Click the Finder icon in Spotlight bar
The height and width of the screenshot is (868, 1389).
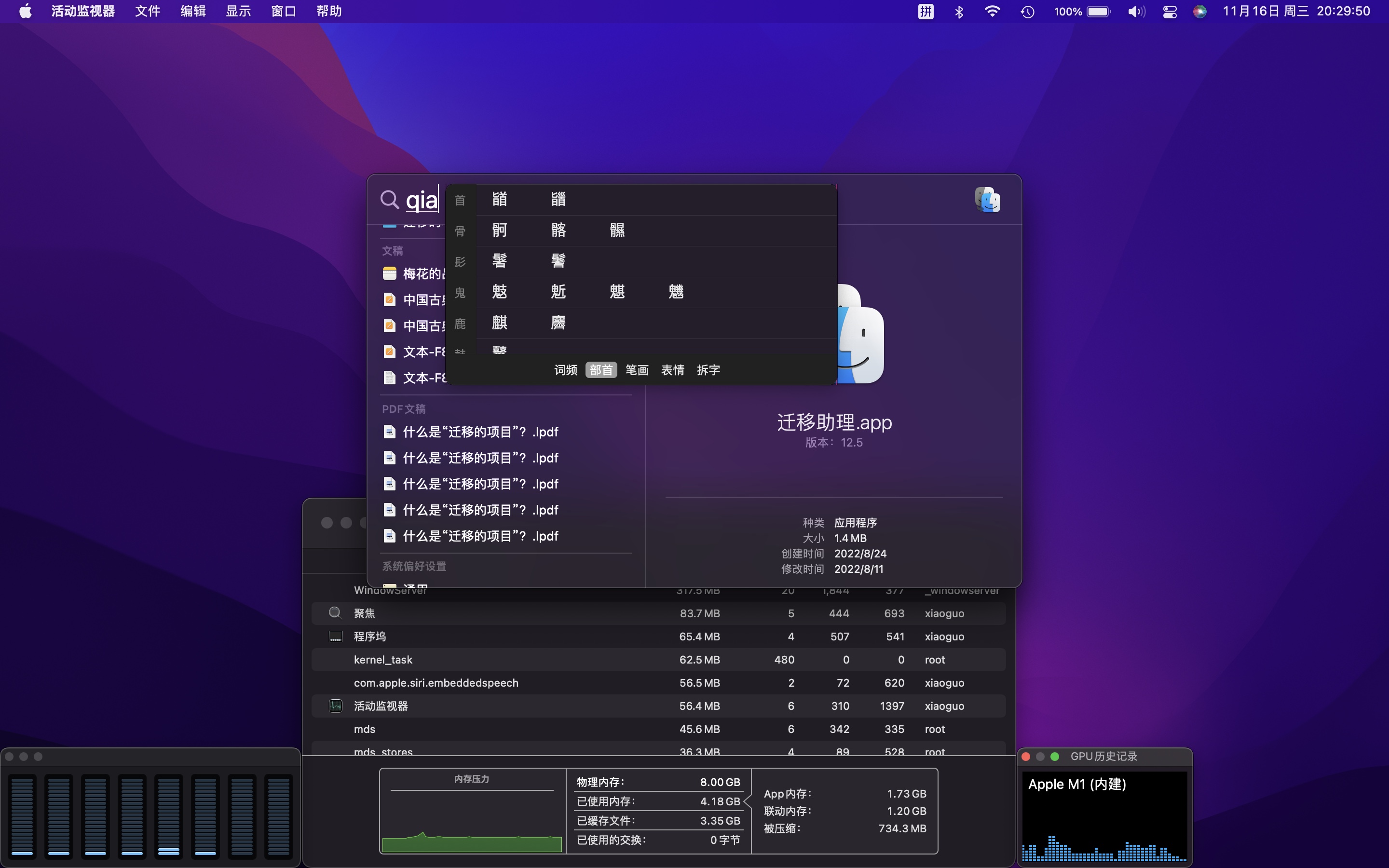click(x=987, y=200)
